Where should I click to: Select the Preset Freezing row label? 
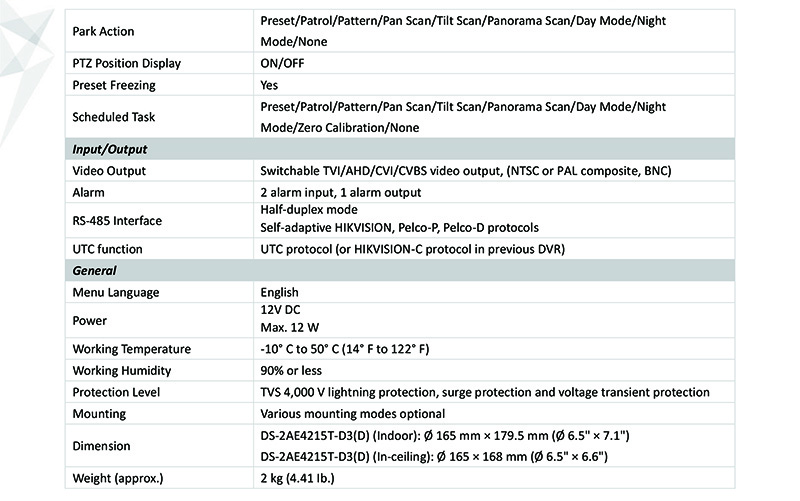pos(111,85)
